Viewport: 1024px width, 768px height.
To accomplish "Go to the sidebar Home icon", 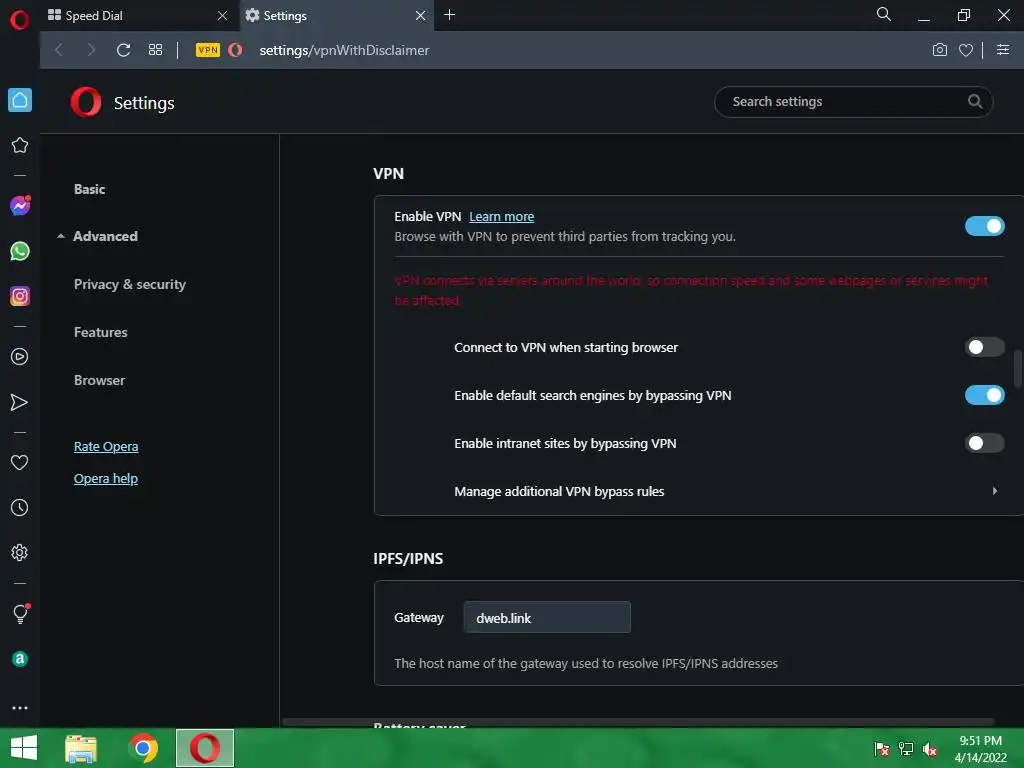I will click(x=20, y=100).
